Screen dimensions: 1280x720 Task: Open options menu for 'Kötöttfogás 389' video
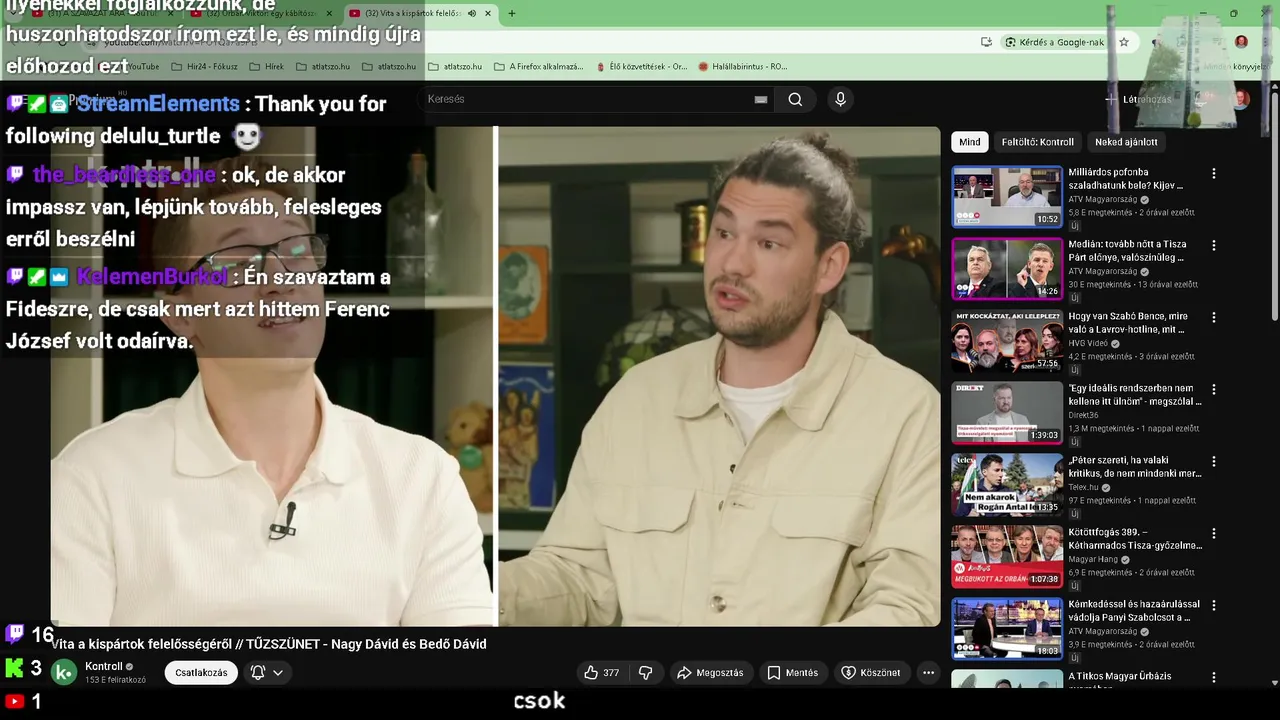(x=1214, y=533)
